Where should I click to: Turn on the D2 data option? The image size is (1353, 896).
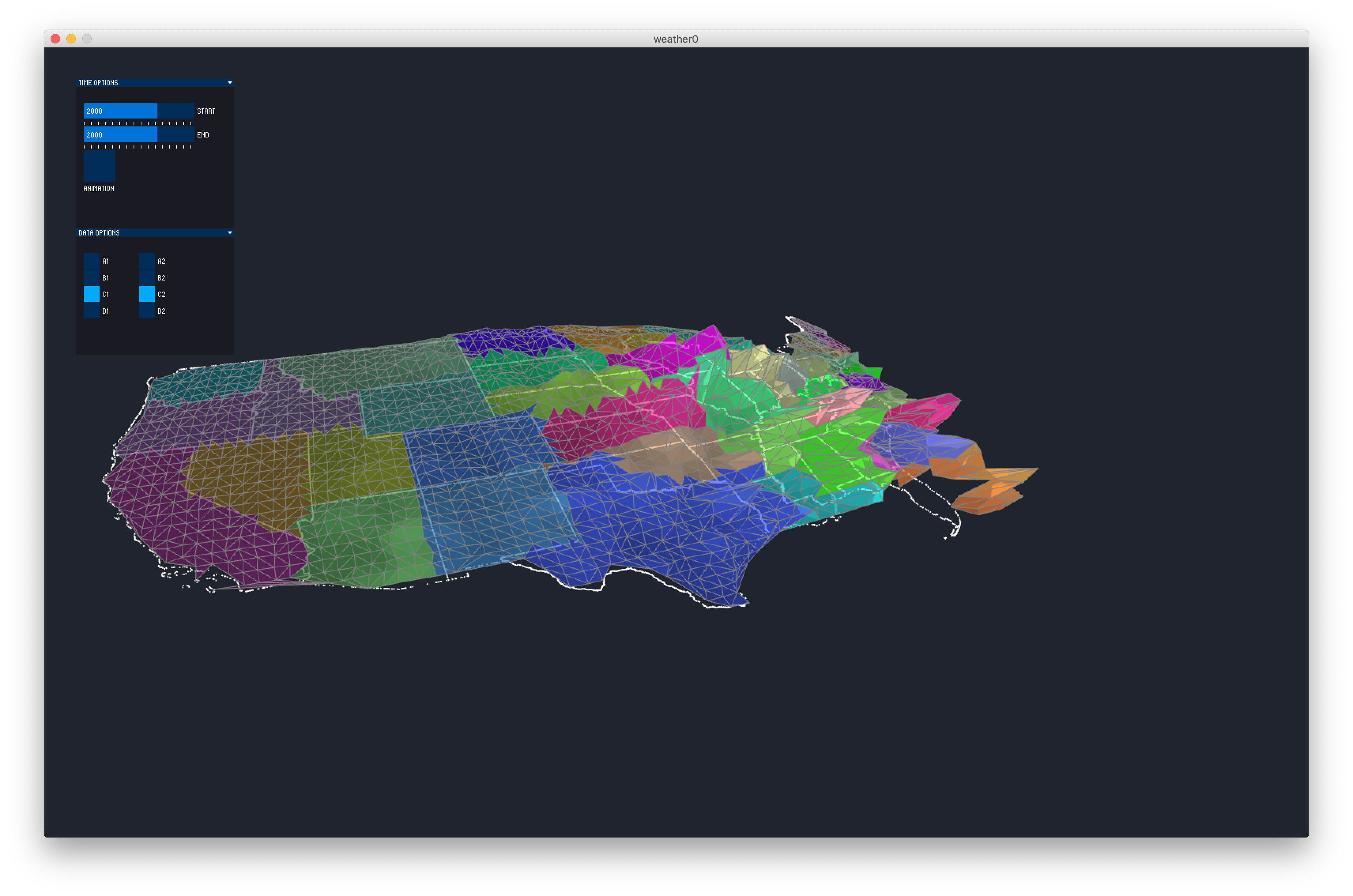tap(147, 311)
